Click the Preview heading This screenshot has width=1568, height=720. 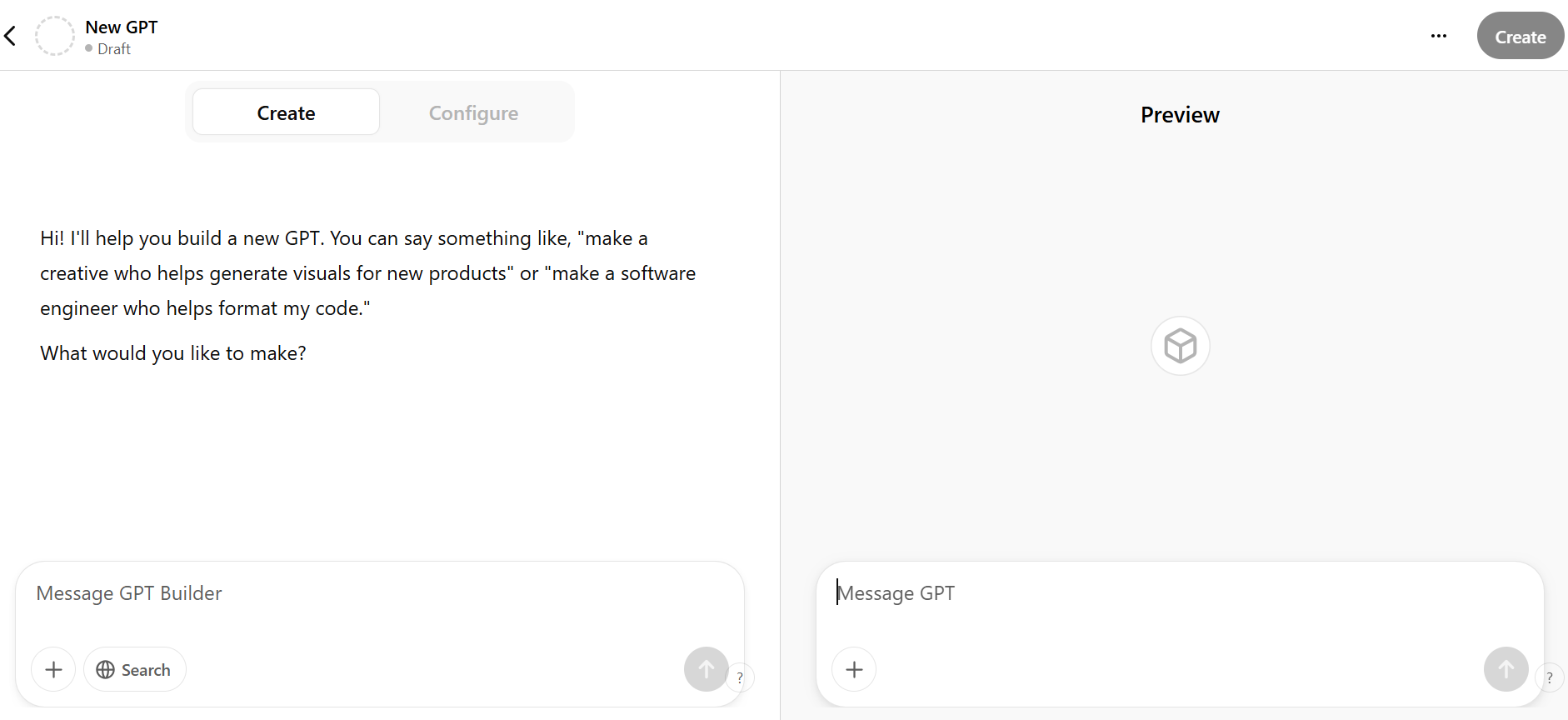pyautogui.click(x=1180, y=115)
